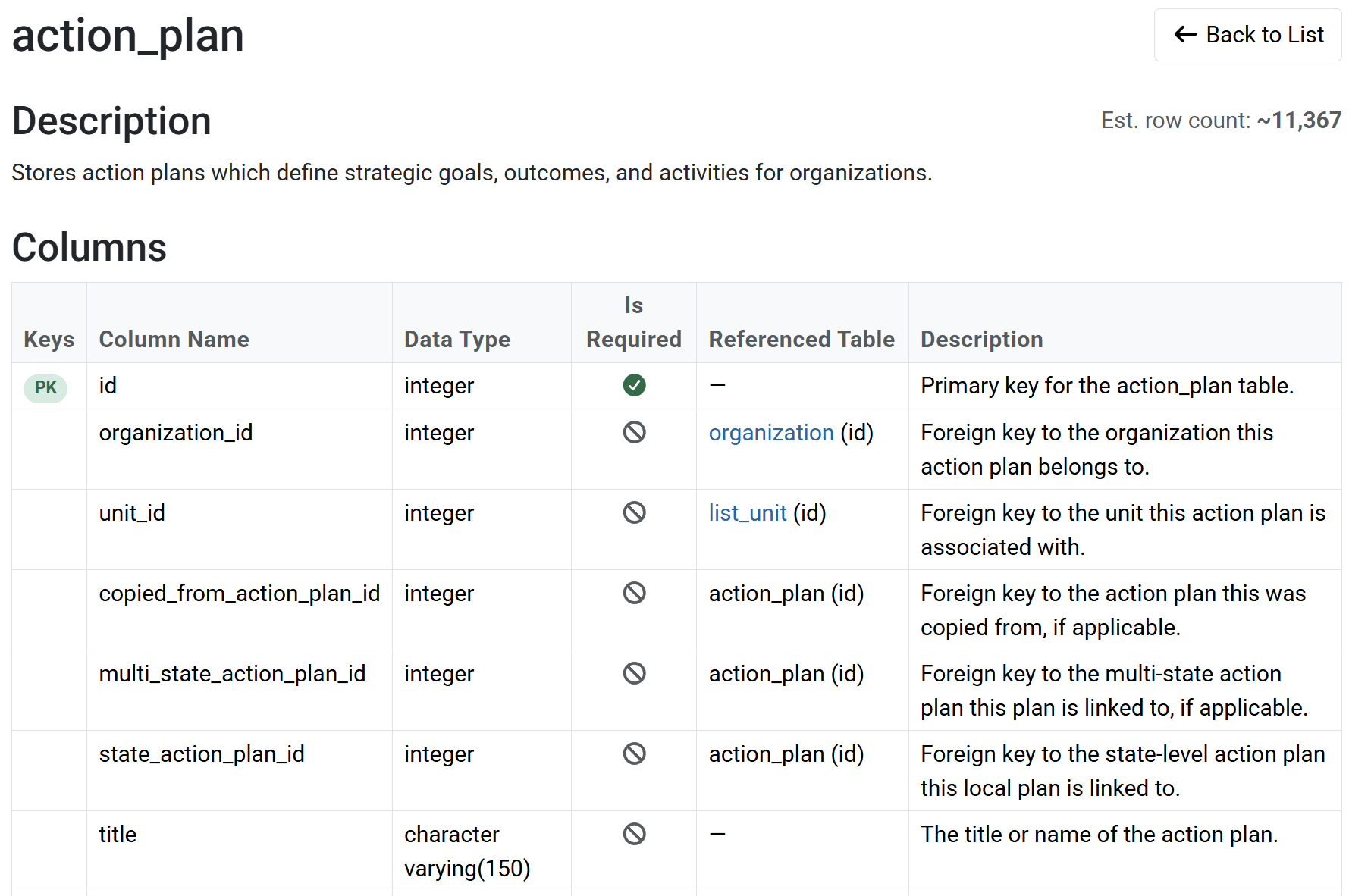This screenshot has height=896, width=1349.
Task: Click the Column Name table header
Action: point(174,340)
